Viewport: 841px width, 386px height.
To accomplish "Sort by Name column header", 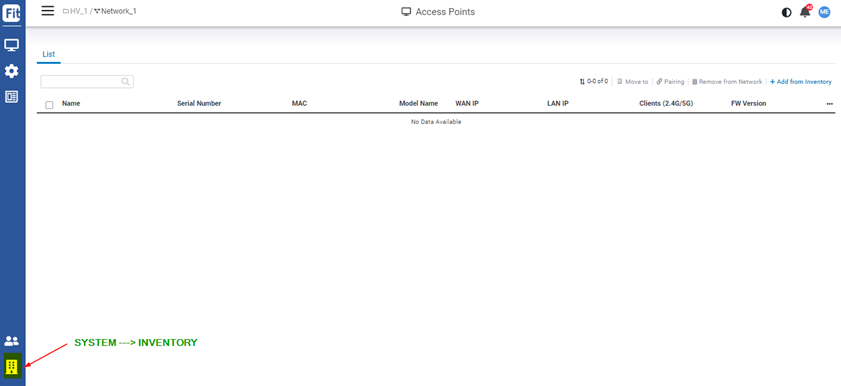I will (71, 103).
